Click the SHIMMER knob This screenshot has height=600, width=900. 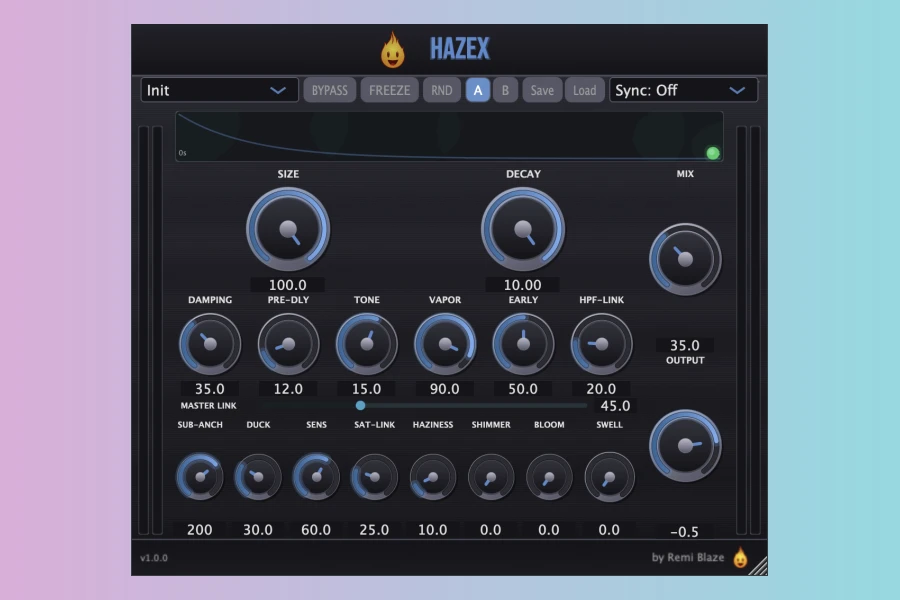point(491,477)
